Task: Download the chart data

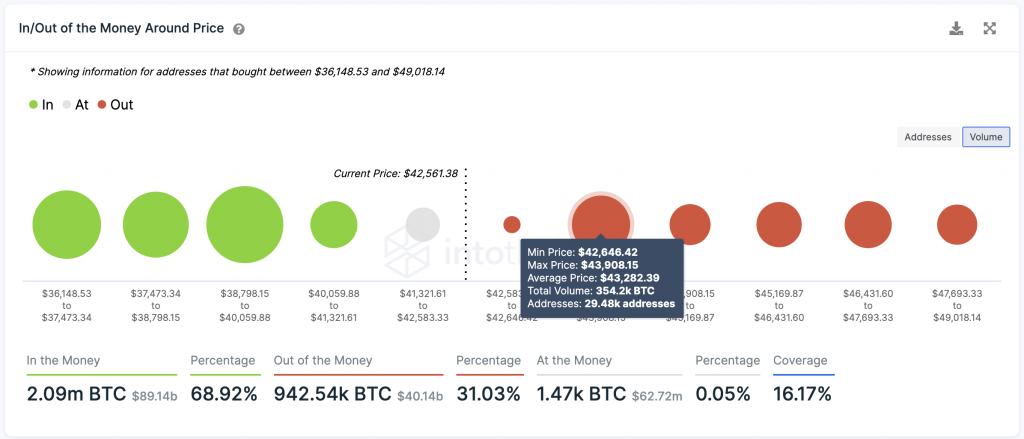Action: tap(956, 29)
